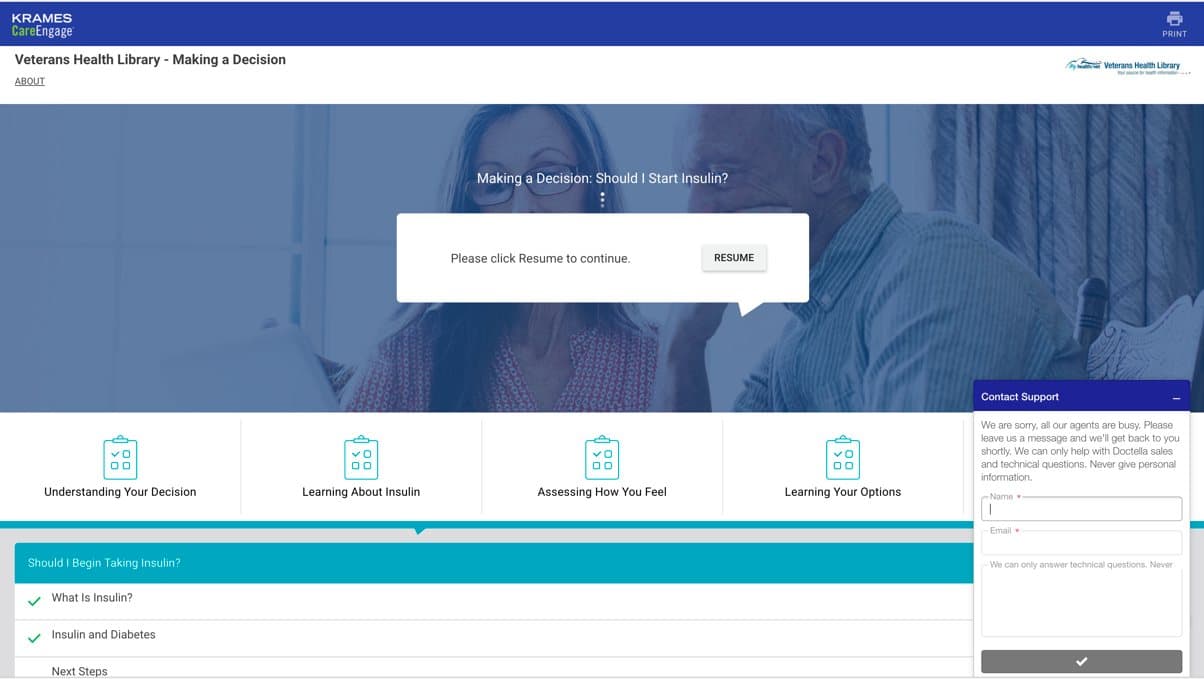Image resolution: width=1204 pixels, height=679 pixels.
Task: Select the Assessing How You Feel tab
Action: (602, 466)
